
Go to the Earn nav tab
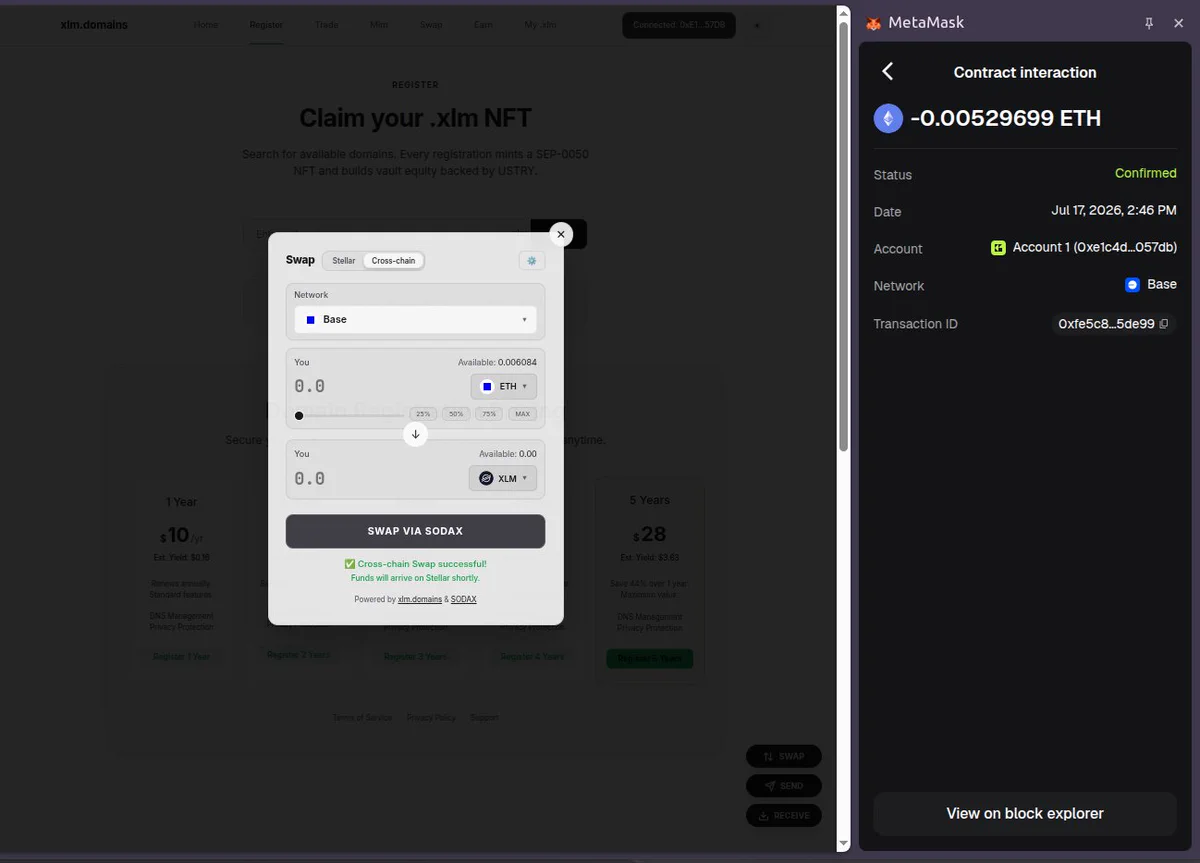[483, 25]
